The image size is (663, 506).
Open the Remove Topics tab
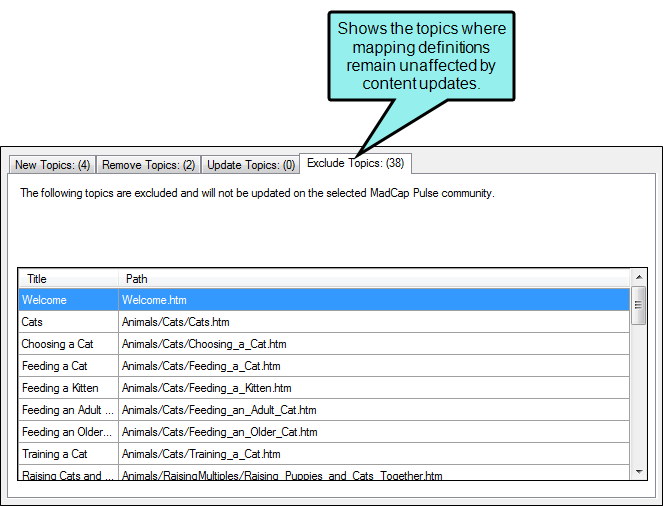click(148, 164)
